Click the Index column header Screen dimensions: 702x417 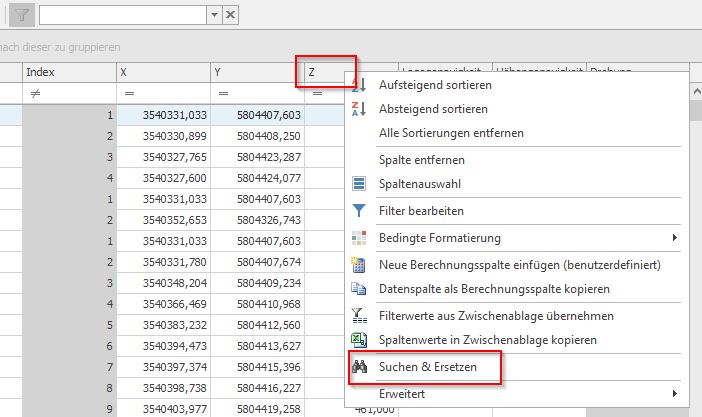point(68,72)
